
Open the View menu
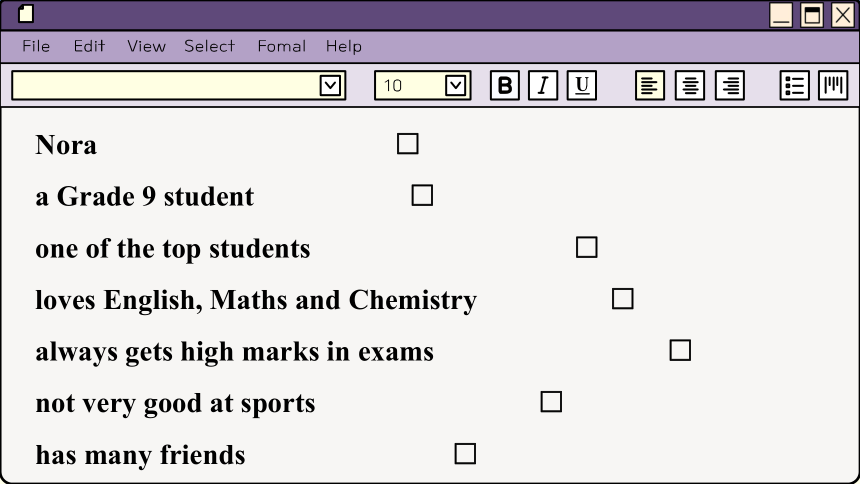point(146,46)
